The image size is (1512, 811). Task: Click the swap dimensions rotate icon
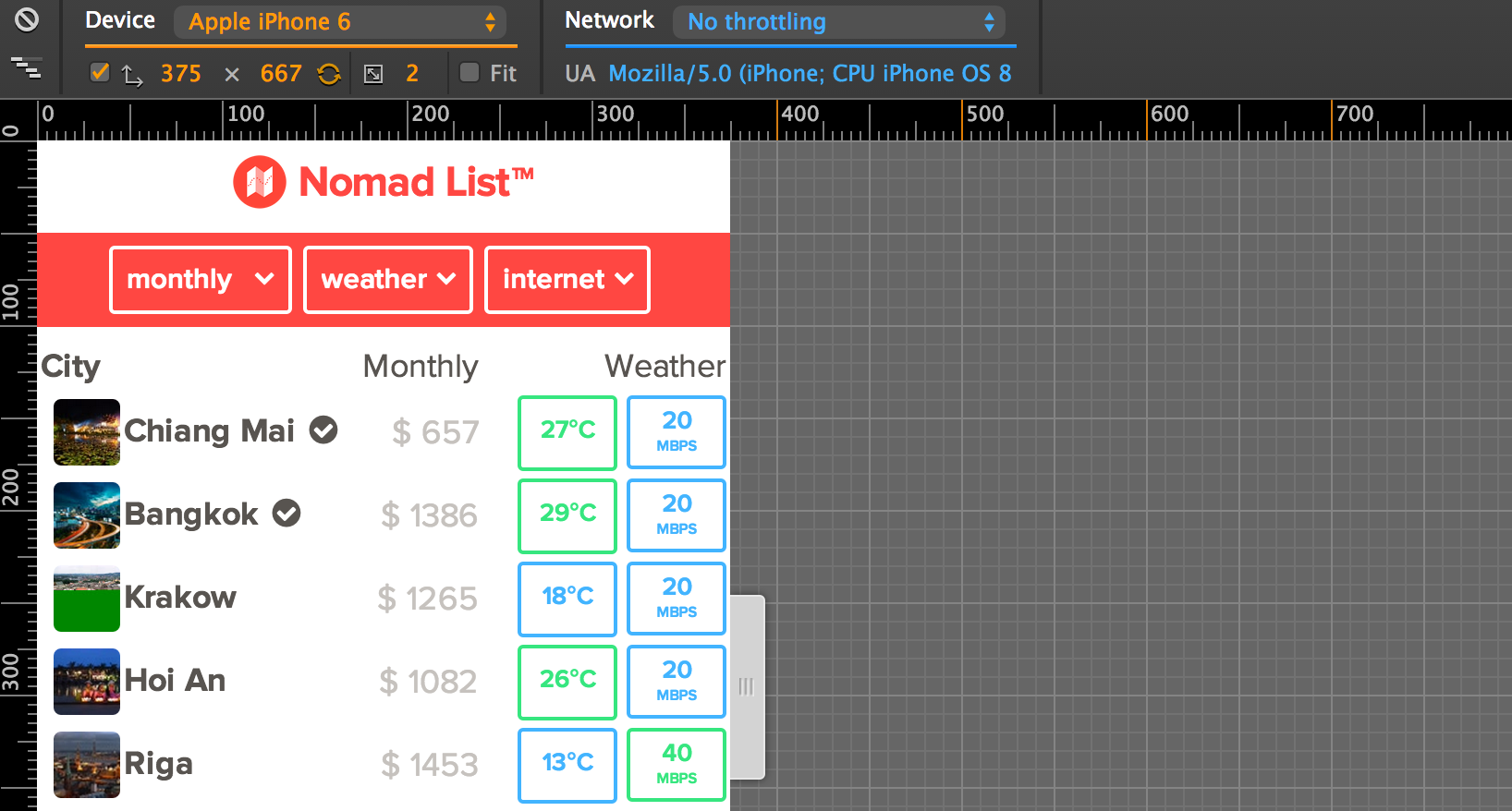click(329, 74)
